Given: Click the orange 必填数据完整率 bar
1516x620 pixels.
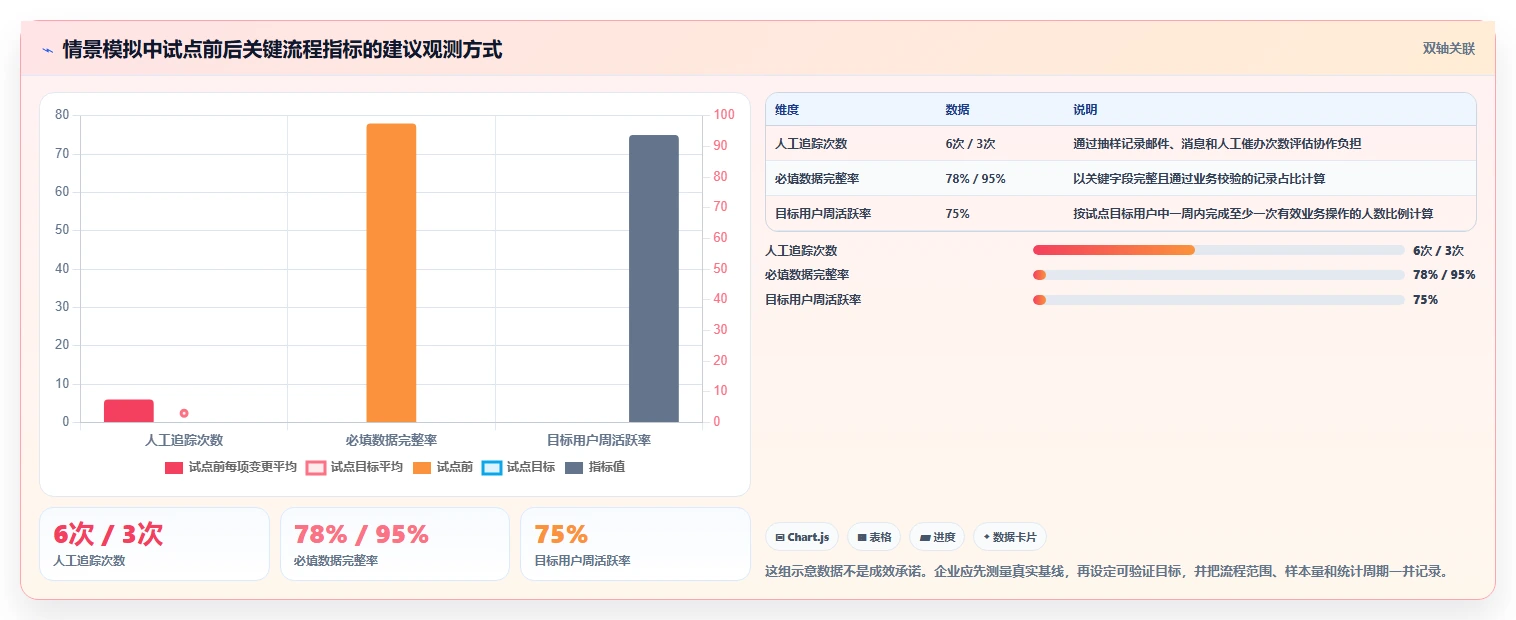Looking at the screenshot, I should [391, 273].
